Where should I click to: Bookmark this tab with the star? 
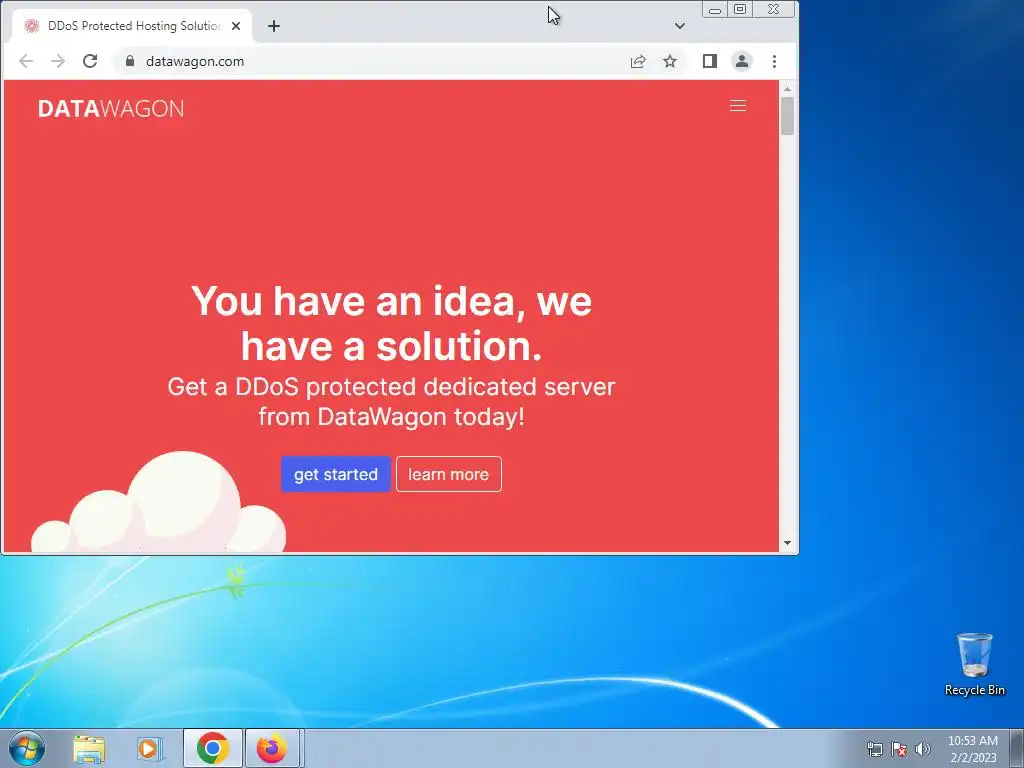pos(670,61)
